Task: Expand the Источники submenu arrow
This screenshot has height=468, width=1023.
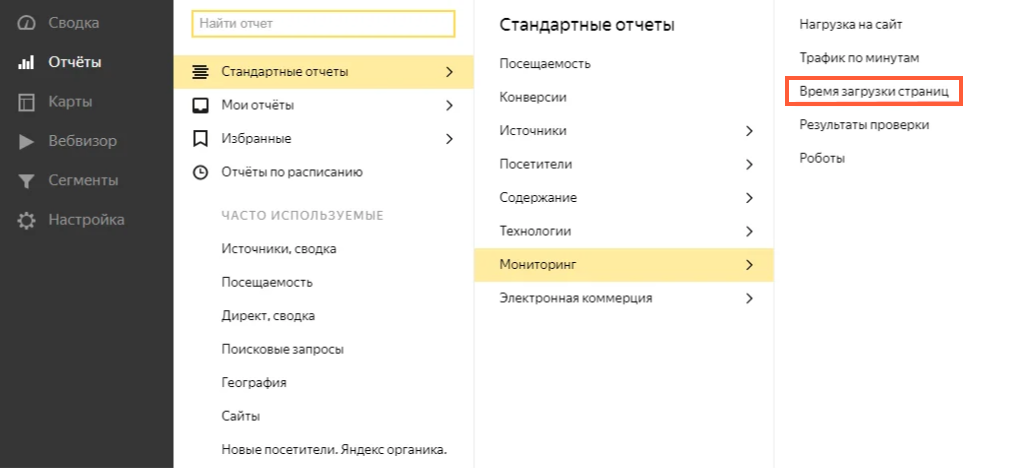Action: (x=749, y=131)
